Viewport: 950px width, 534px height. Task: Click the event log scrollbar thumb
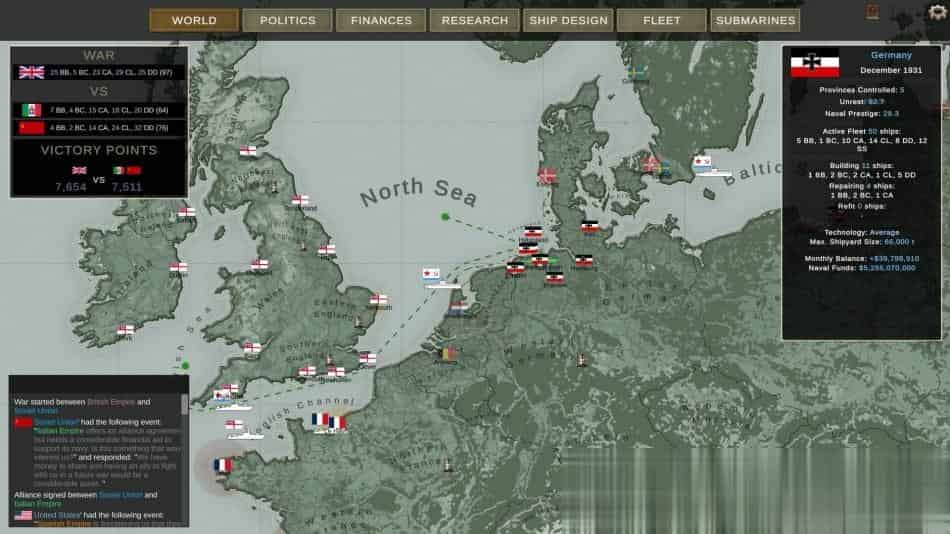[x=184, y=404]
